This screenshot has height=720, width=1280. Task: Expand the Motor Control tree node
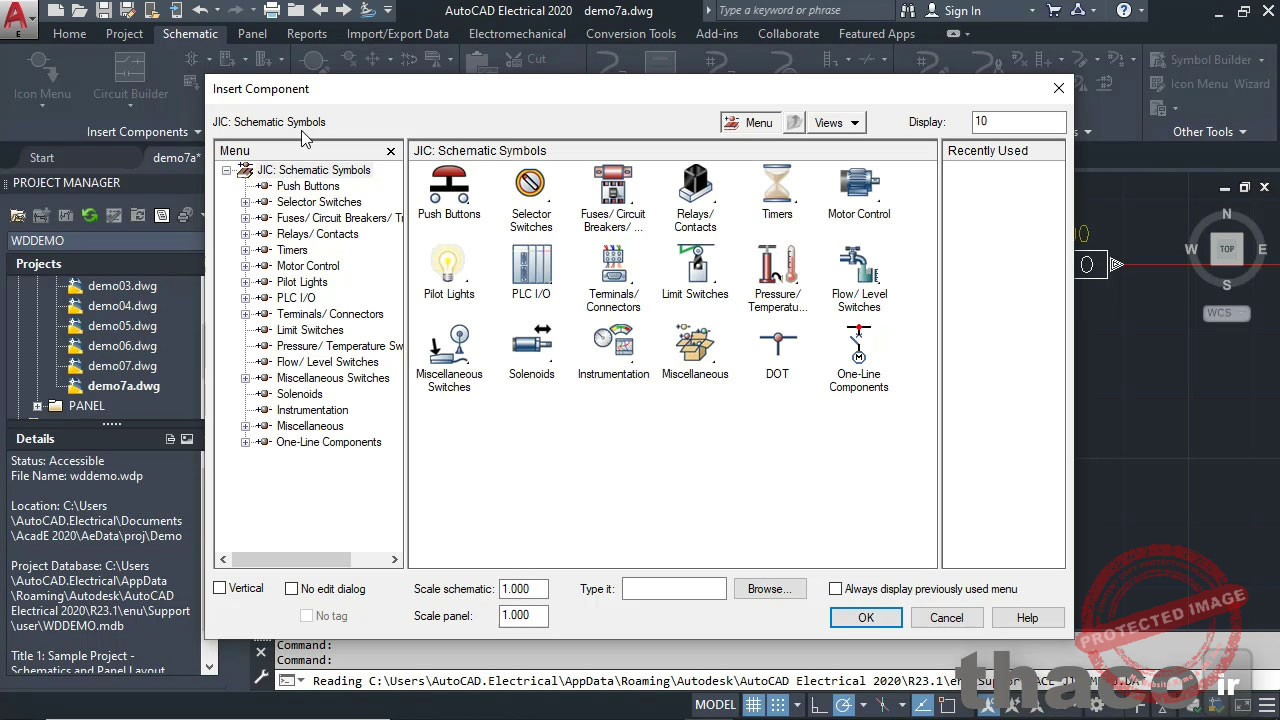coord(246,265)
